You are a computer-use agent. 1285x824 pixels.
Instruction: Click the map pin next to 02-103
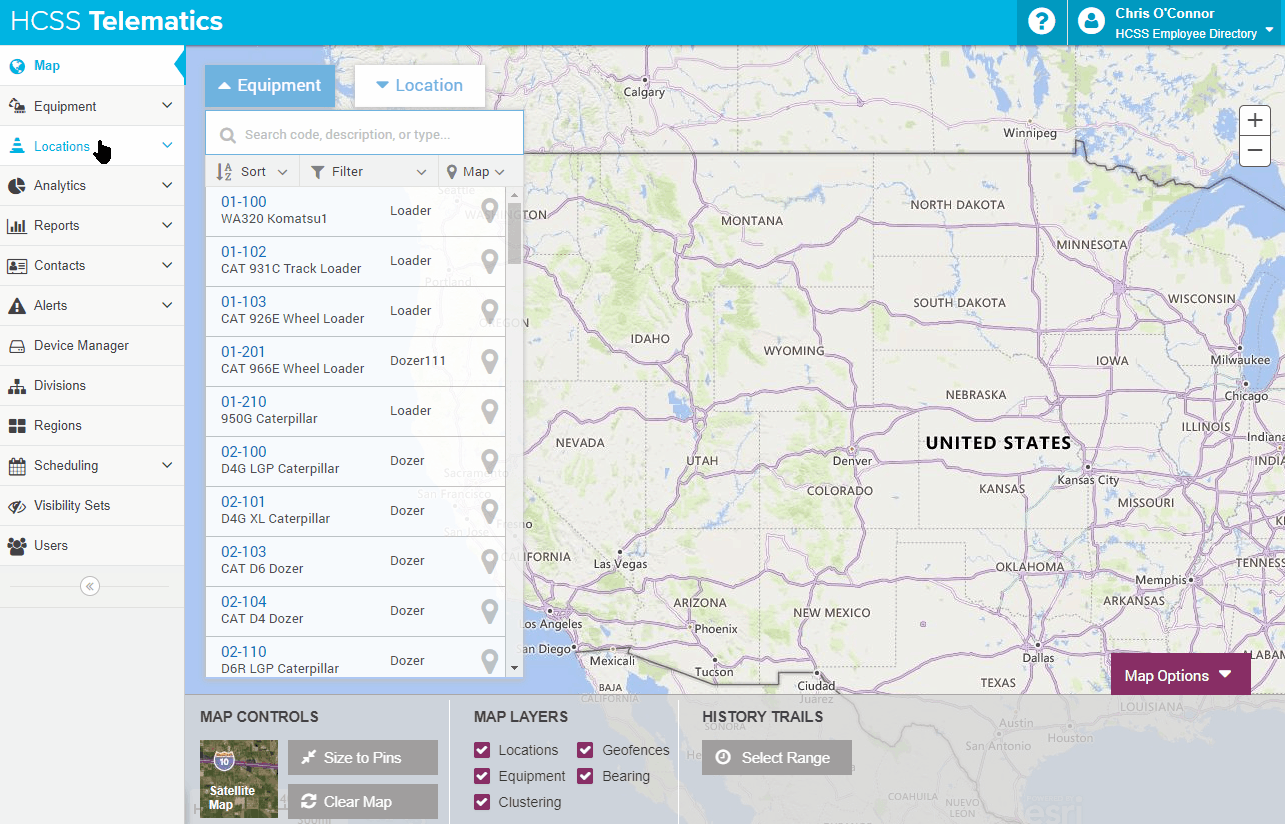(x=489, y=561)
